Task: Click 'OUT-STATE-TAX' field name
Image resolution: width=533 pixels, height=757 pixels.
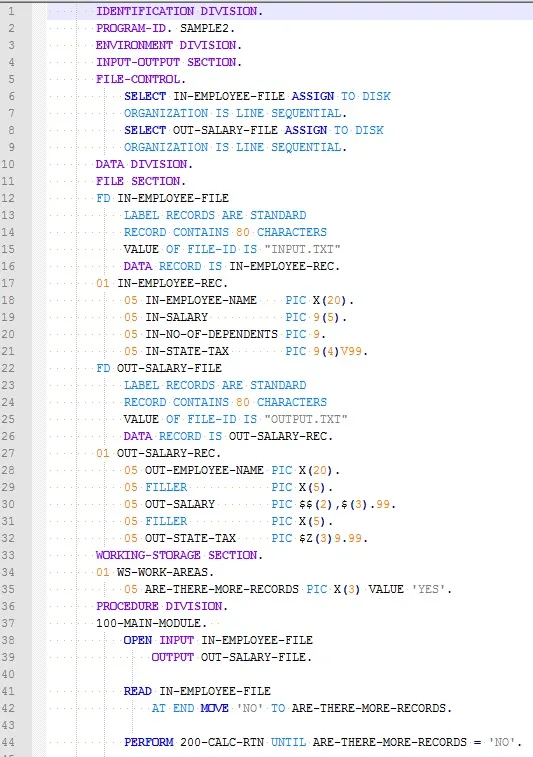Action: coord(190,538)
